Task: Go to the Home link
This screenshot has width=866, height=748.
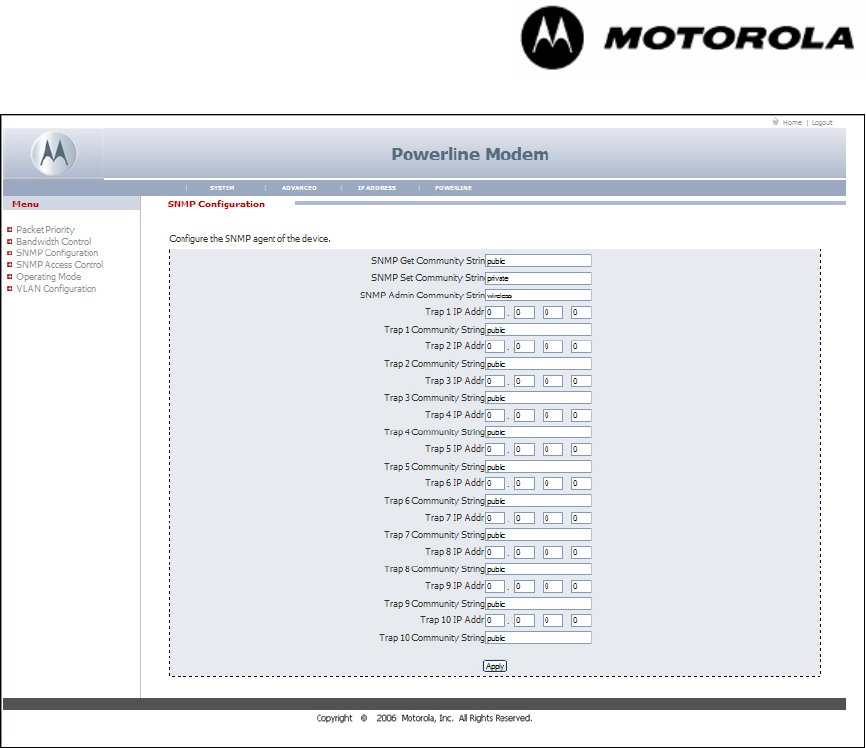Action: pyautogui.click(x=792, y=123)
